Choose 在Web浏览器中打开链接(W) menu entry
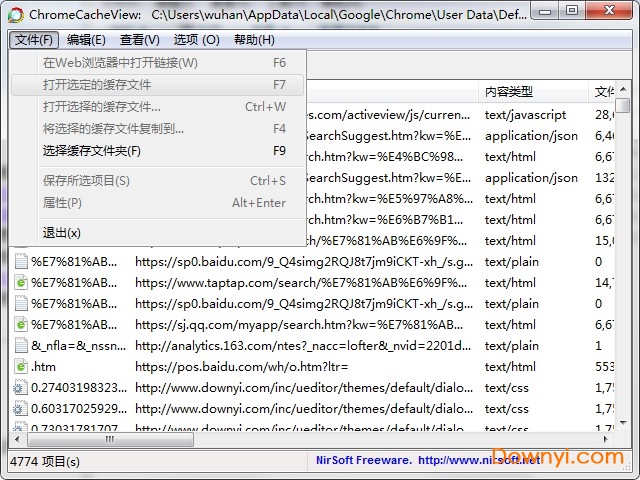Image resolution: width=640 pixels, height=480 pixels. click(158, 63)
